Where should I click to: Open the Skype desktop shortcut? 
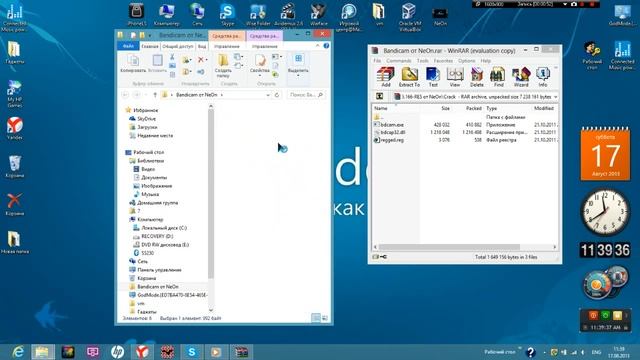[227, 15]
